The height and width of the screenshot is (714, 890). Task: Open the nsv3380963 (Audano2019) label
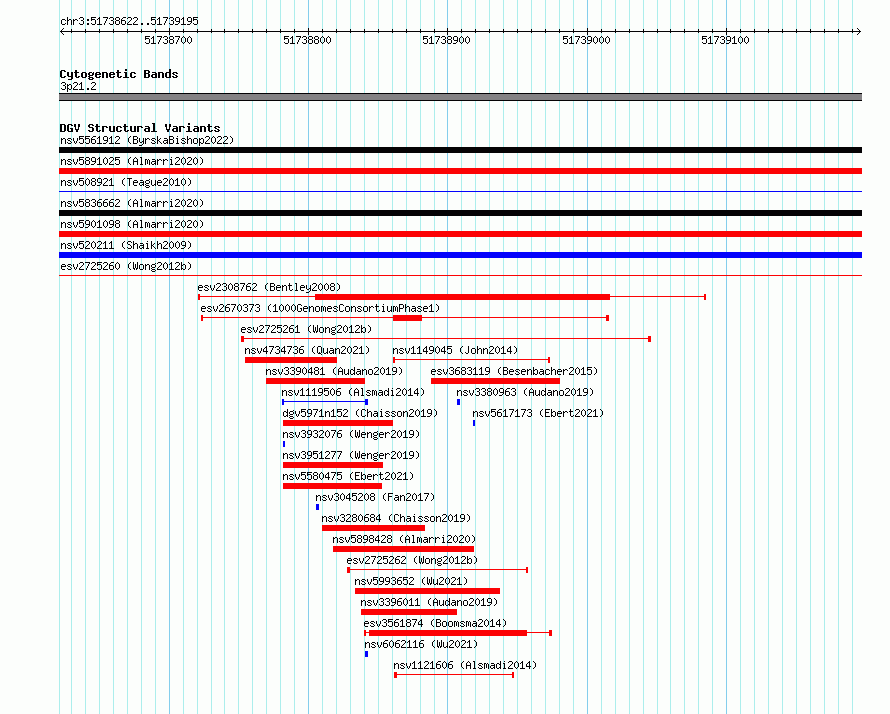pos(525,392)
